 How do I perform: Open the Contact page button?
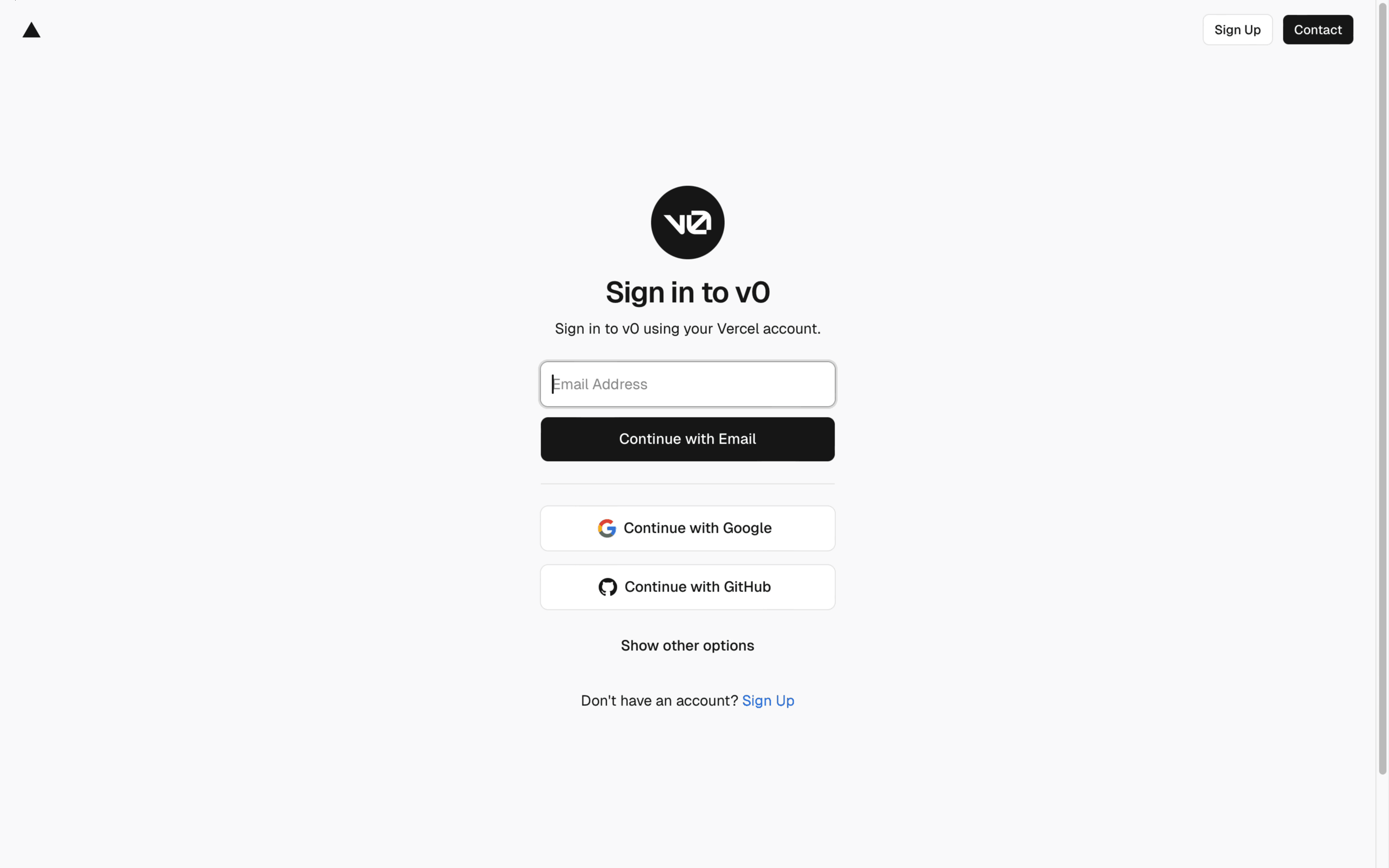(1318, 30)
